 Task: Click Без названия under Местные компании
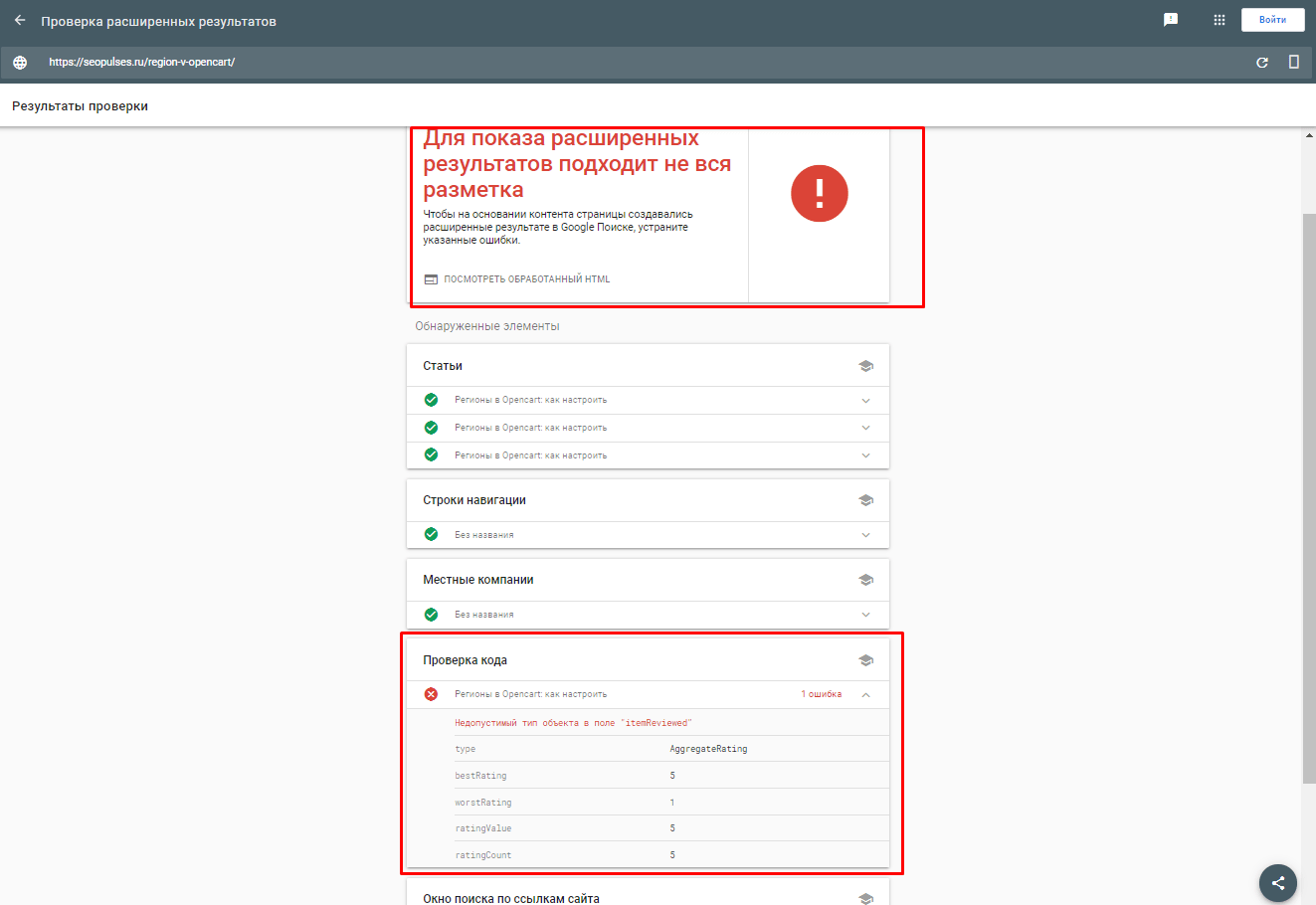484,615
